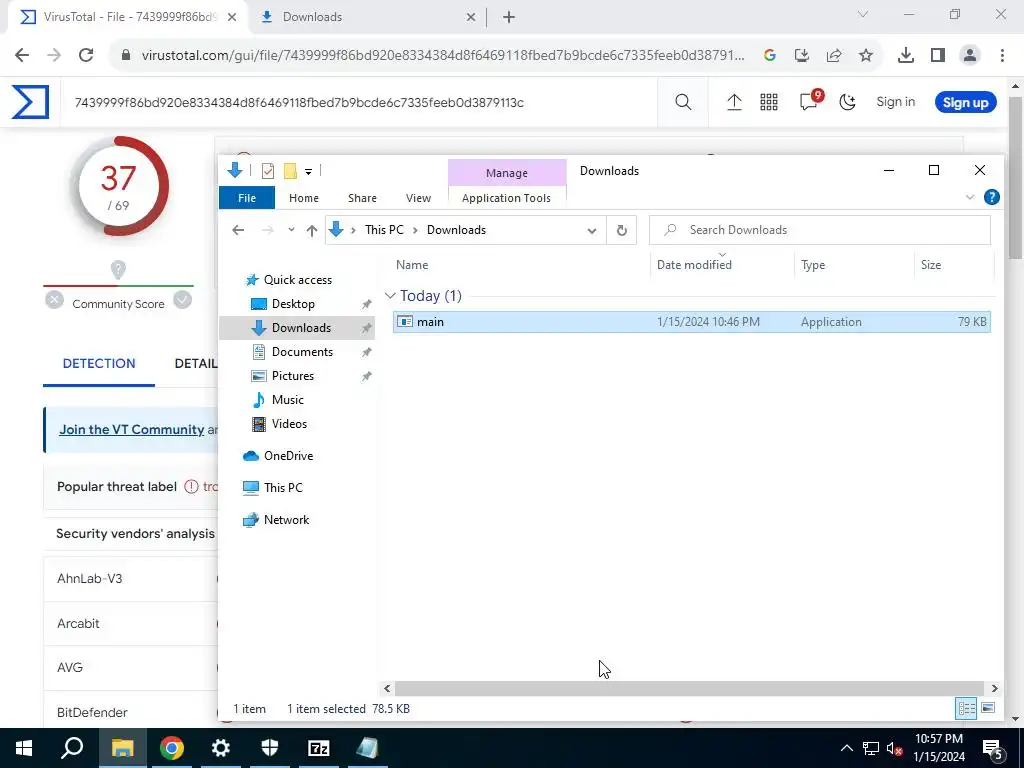Open the VirusTotal apps grid icon
The image size is (1024, 768).
click(x=769, y=102)
